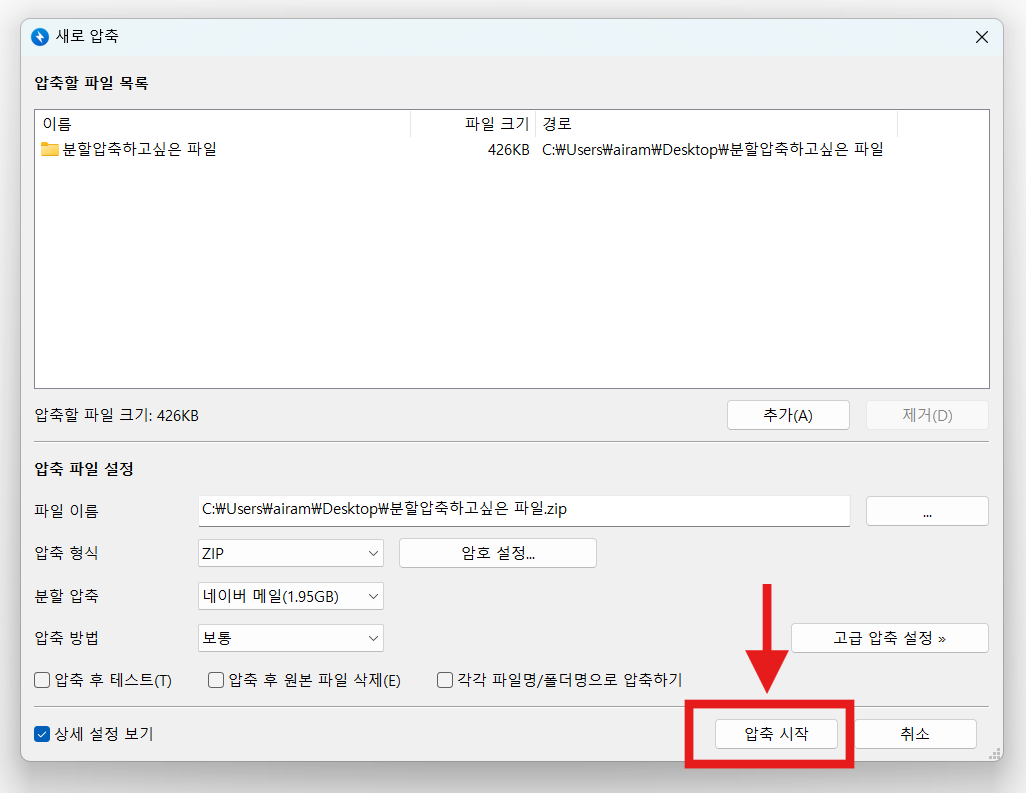Check 압축 후 원본 파일 삭제 option

pyautogui.click(x=215, y=679)
